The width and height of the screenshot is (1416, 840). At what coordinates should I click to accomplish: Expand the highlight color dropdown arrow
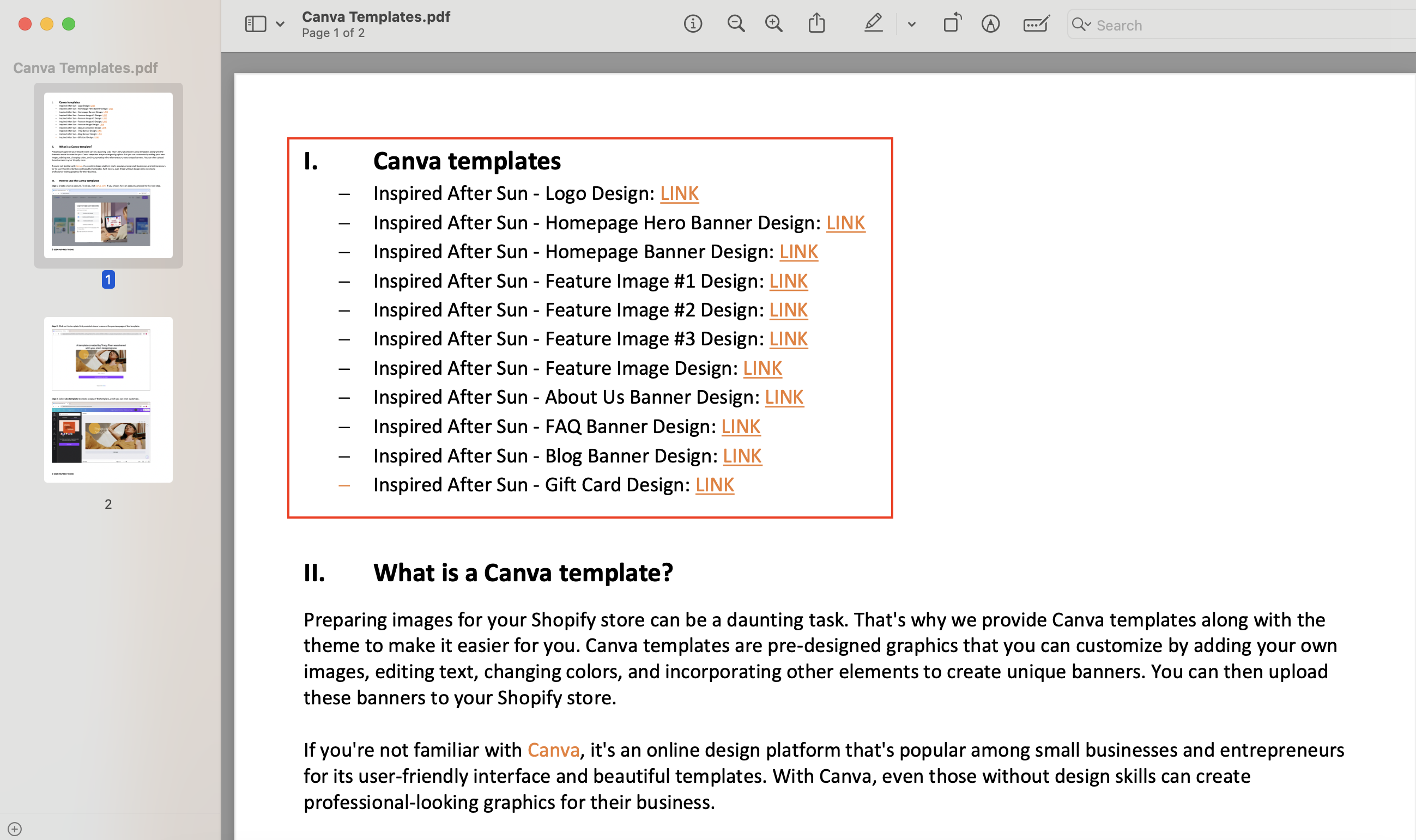(911, 25)
